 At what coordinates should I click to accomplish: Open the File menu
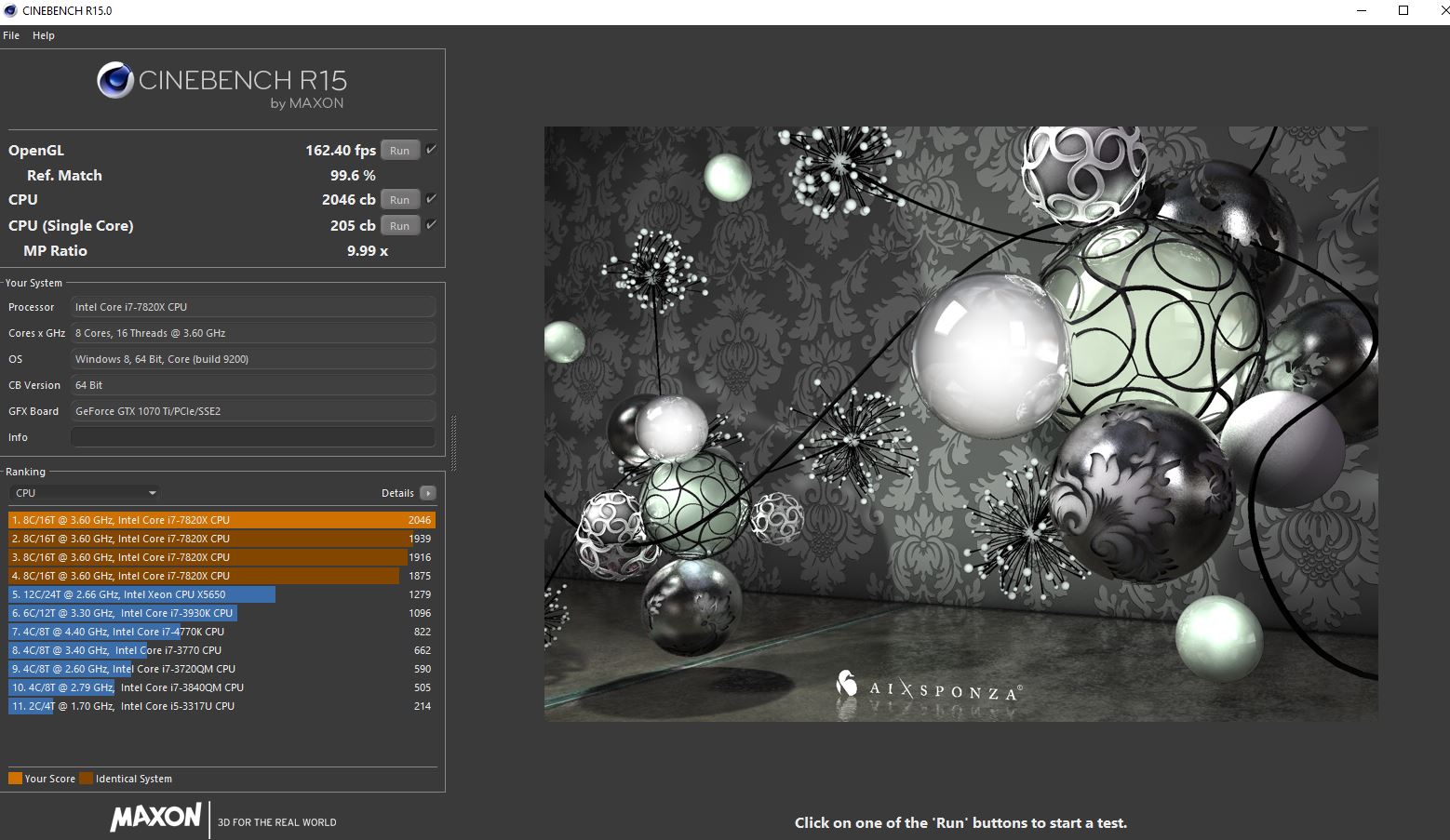11,35
